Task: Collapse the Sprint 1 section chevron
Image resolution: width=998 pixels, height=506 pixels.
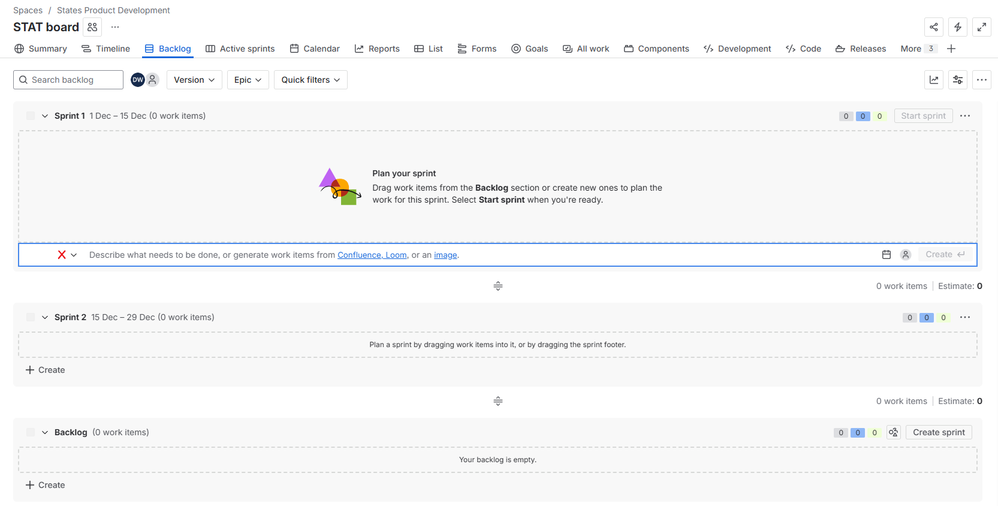Action: tap(45, 116)
